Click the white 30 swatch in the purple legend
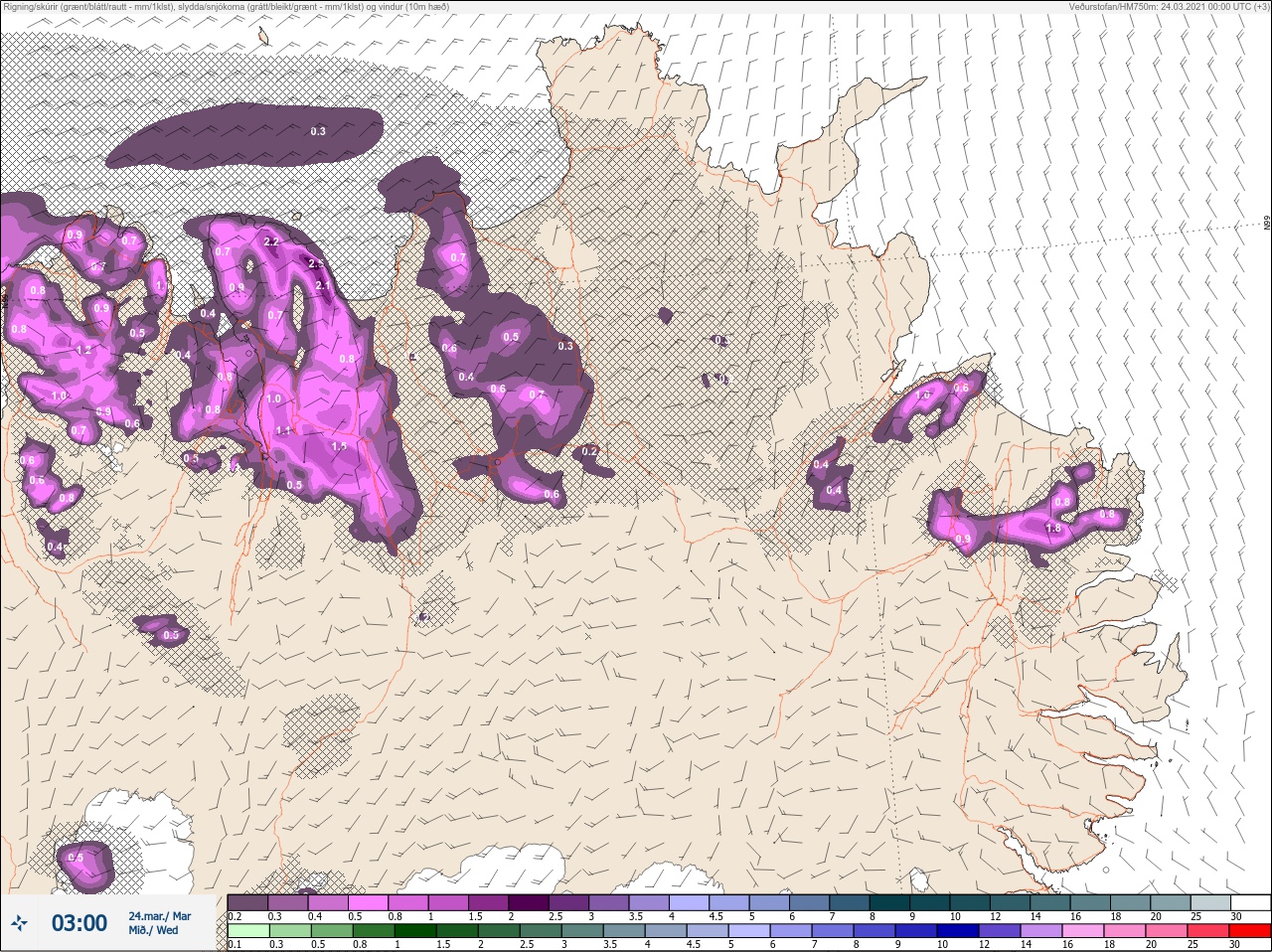 (x=1250, y=902)
